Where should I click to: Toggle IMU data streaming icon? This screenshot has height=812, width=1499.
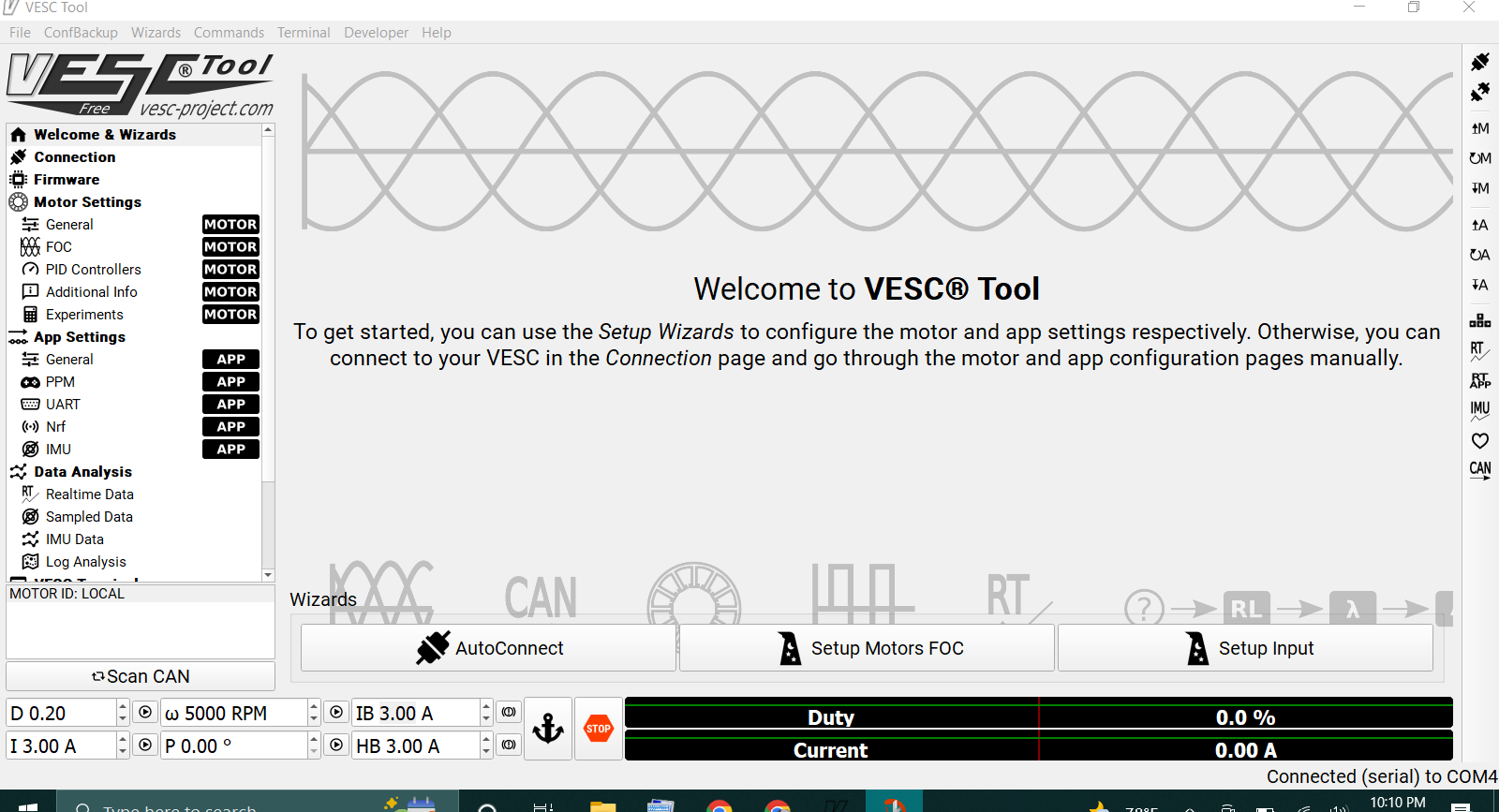pyautogui.click(x=1480, y=410)
